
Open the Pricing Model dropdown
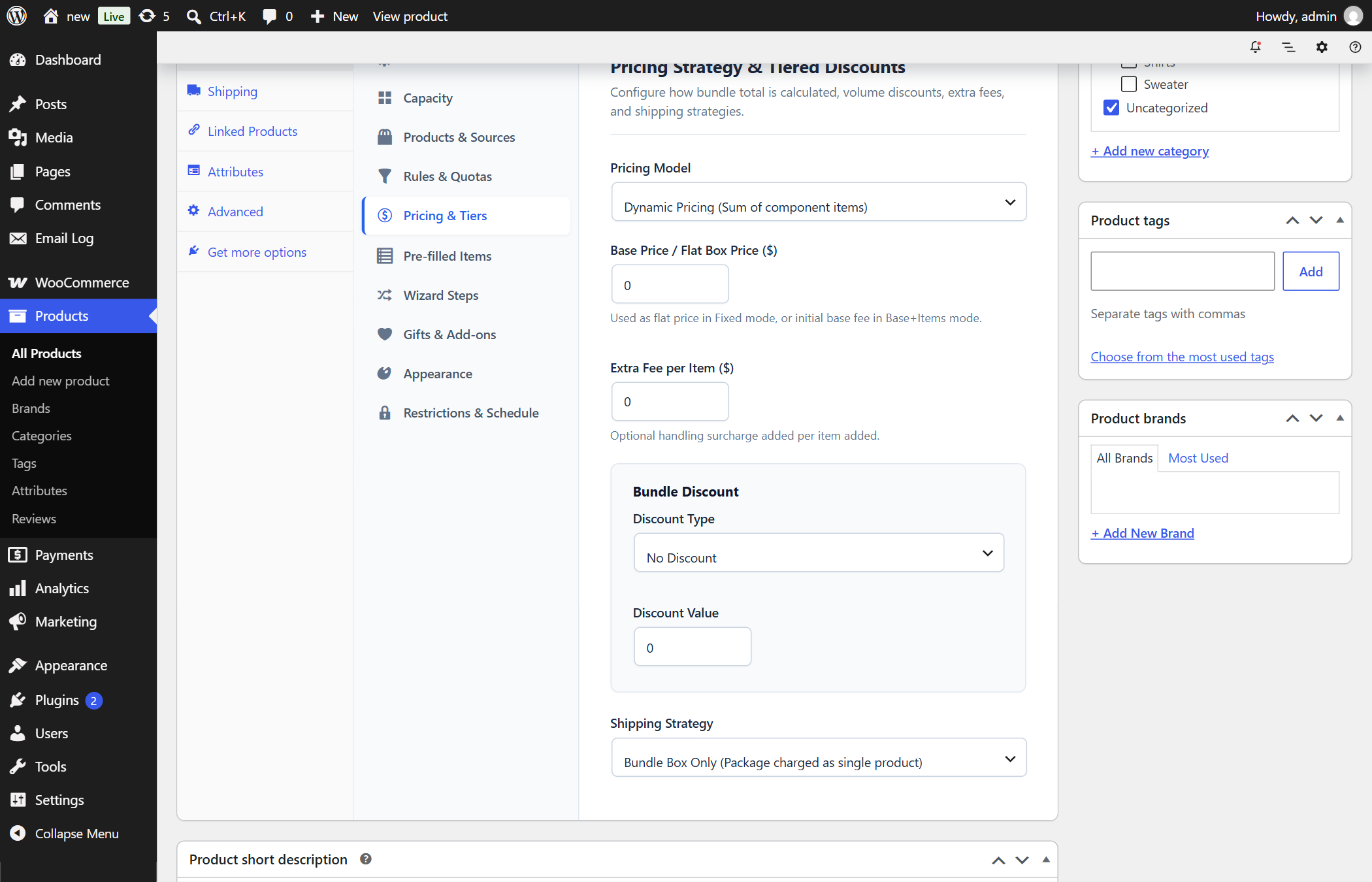tap(819, 202)
